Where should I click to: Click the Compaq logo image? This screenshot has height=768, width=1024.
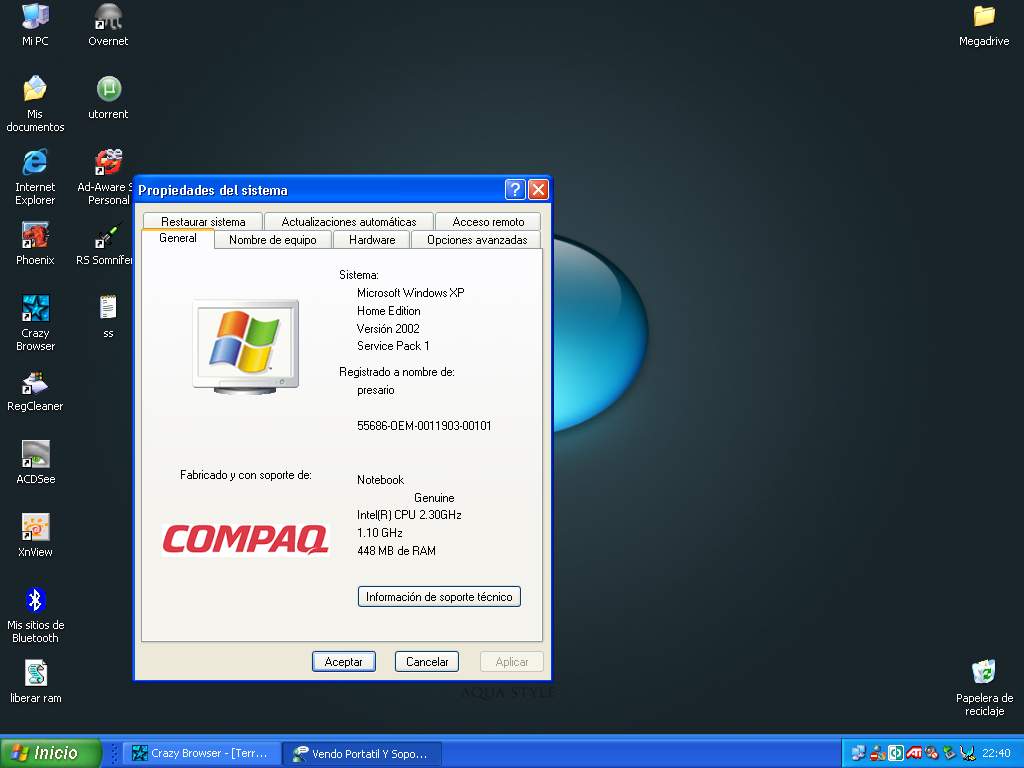click(245, 539)
